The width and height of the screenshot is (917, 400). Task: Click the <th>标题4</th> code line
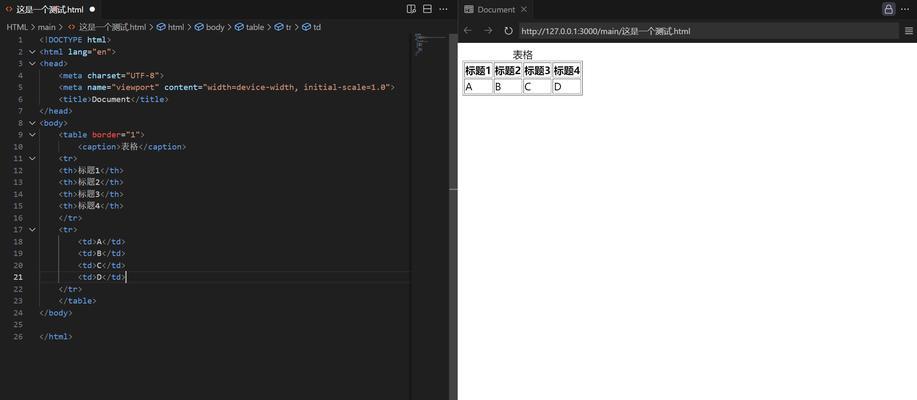(91, 206)
